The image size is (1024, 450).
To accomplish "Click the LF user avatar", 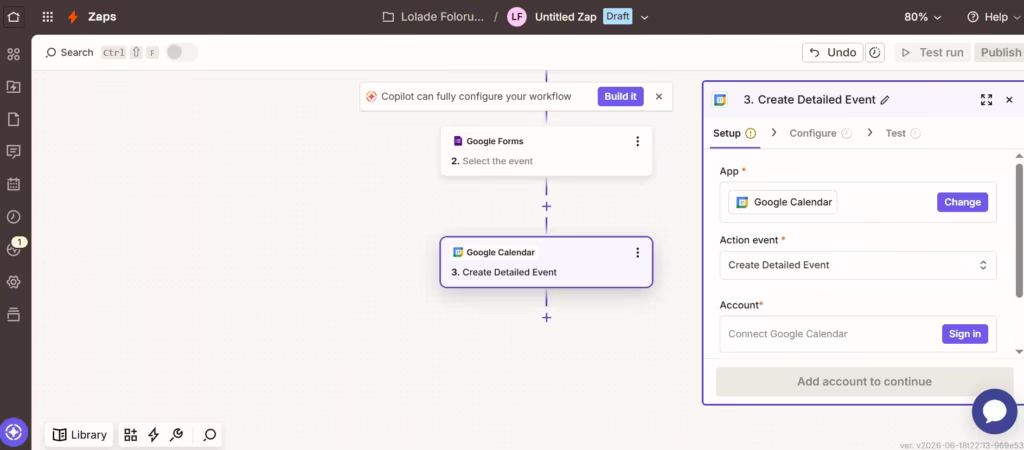I will [517, 17].
